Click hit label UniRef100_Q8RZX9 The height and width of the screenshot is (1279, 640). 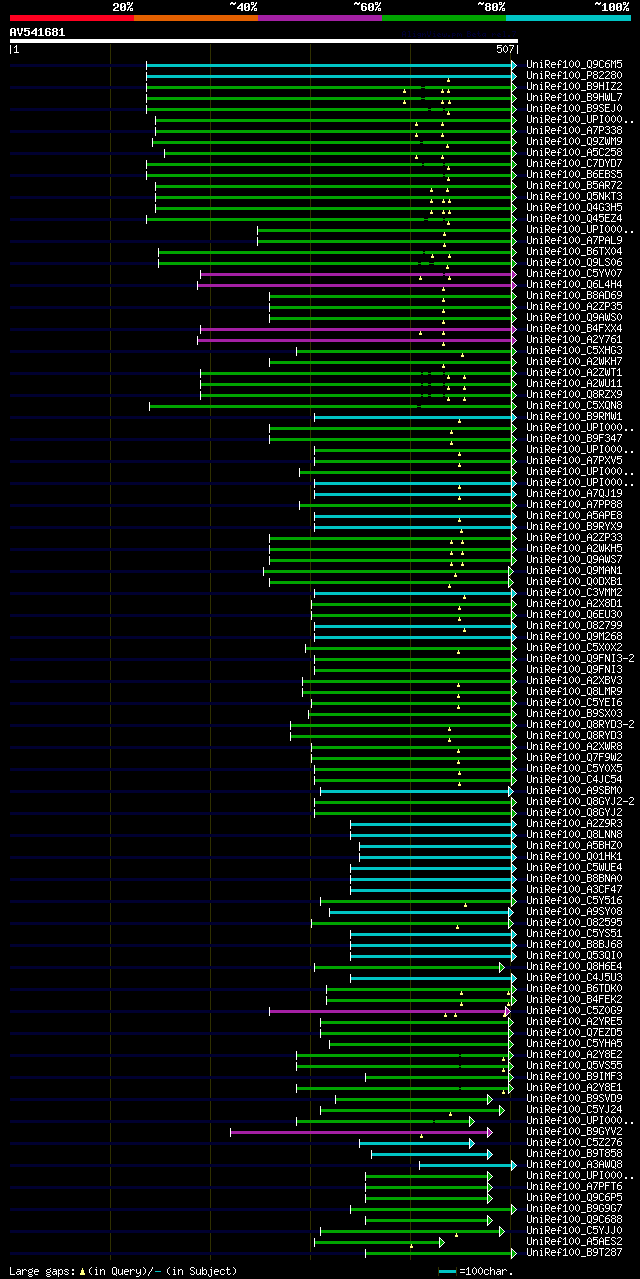coord(574,395)
